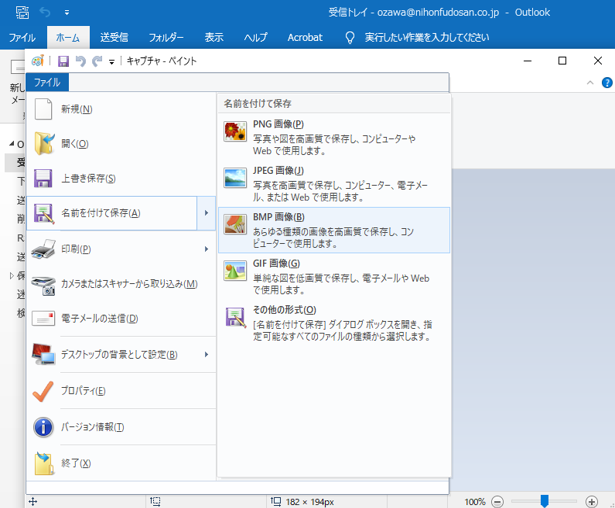Open Outlook ファイル tab

pyautogui.click(x=22, y=38)
